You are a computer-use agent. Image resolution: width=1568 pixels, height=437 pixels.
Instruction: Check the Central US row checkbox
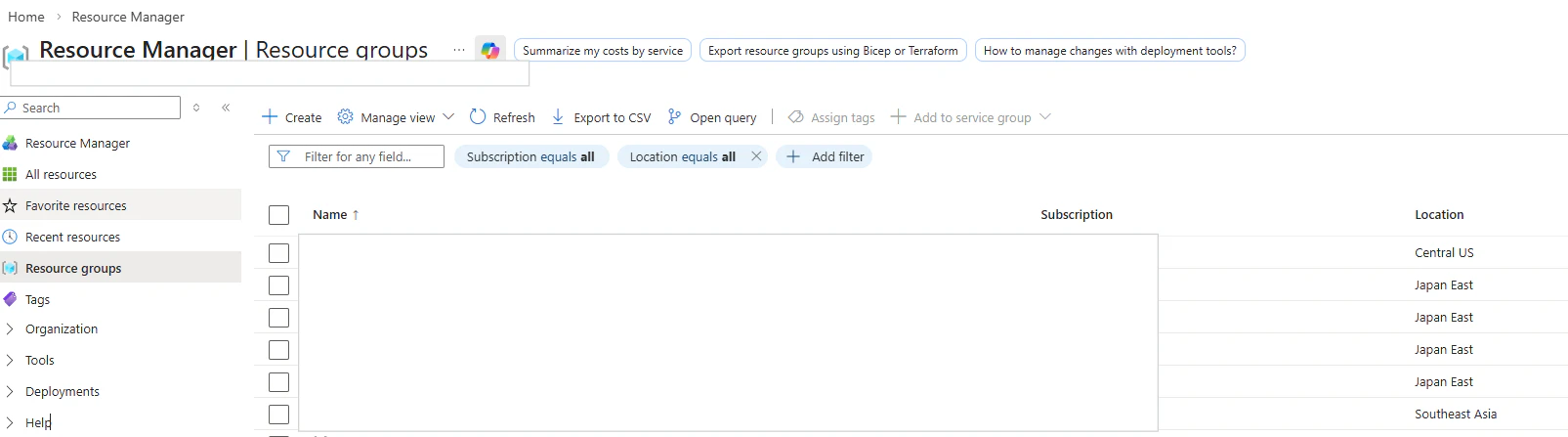[x=278, y=253]
